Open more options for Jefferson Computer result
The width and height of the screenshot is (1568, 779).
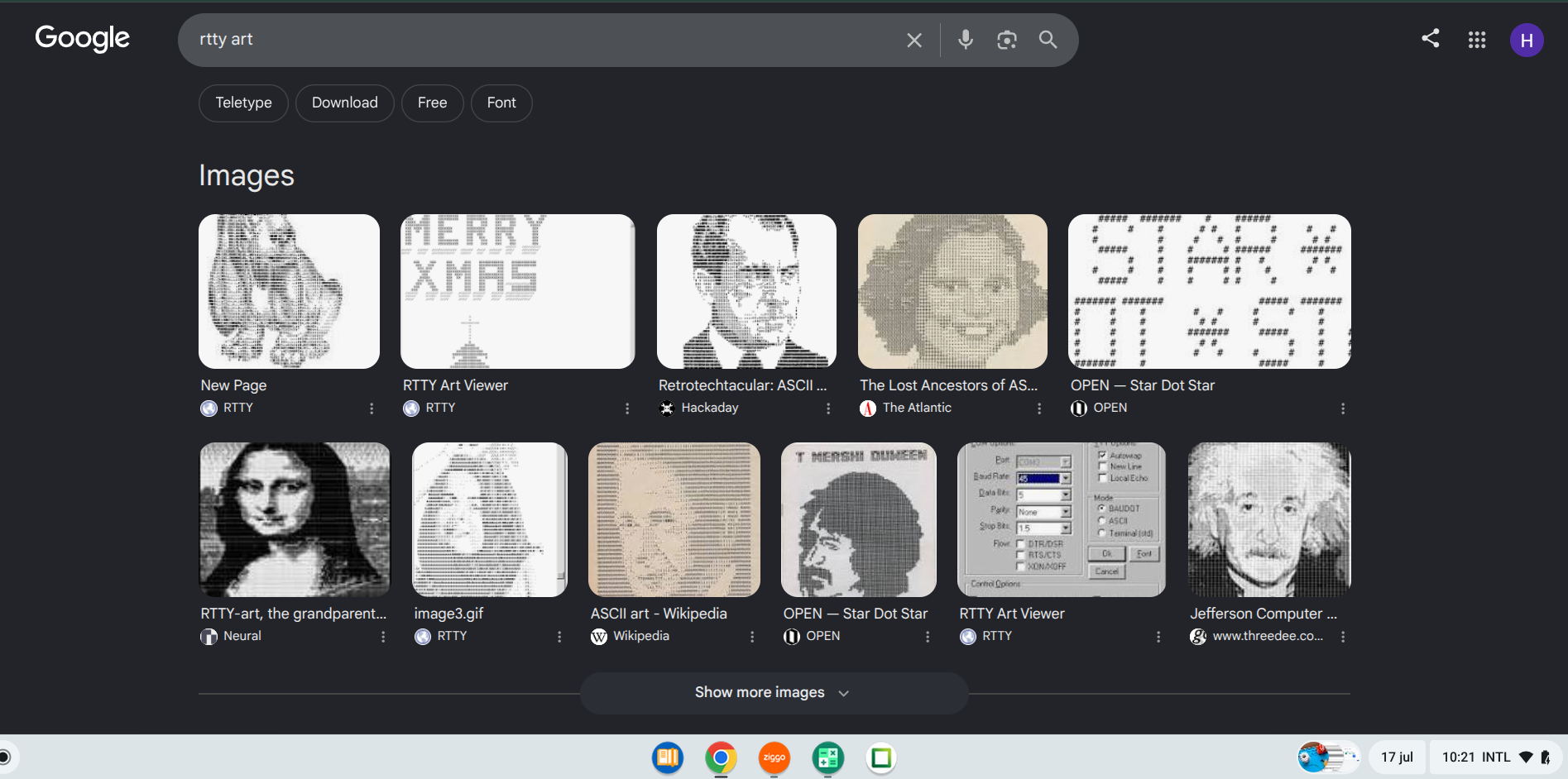click(1343, 637)
